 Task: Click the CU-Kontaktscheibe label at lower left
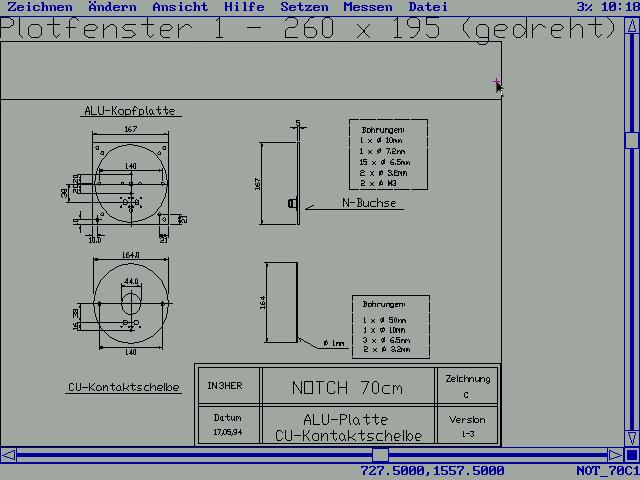(x=124, y=387)
